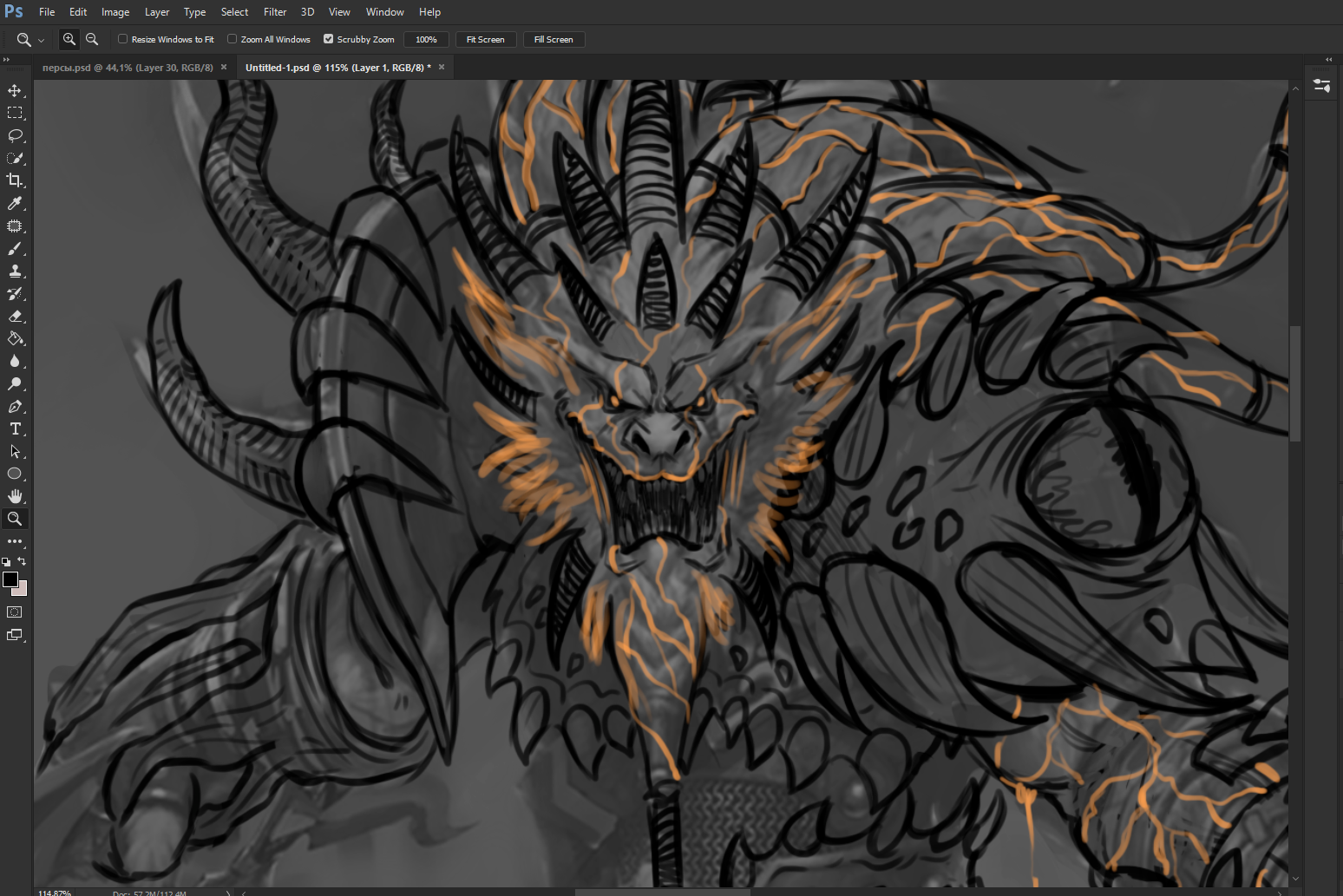Select the History Brush tool

pyautogui.click(x=15, y=293)
